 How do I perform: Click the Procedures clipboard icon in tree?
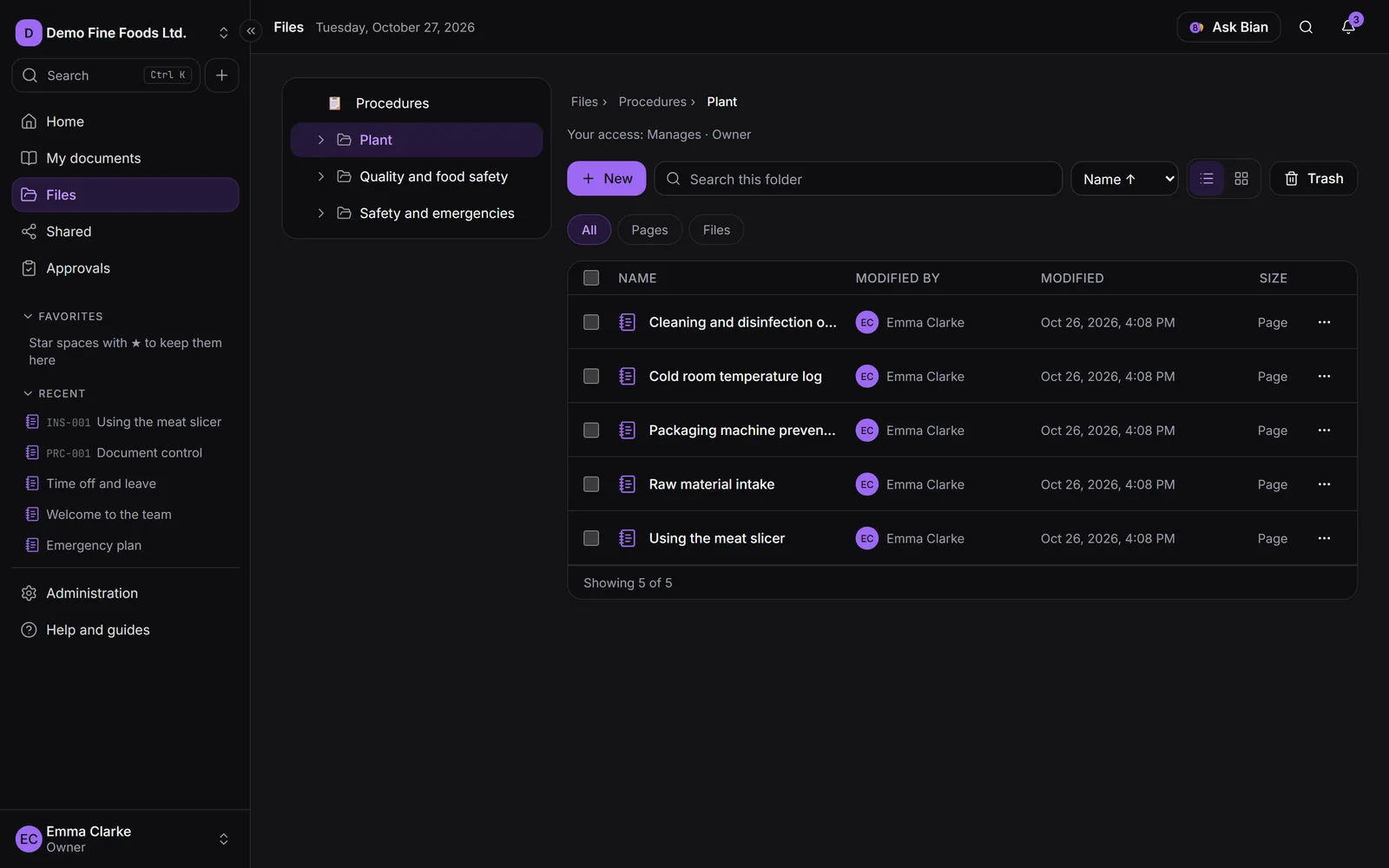tap(334, 103)
